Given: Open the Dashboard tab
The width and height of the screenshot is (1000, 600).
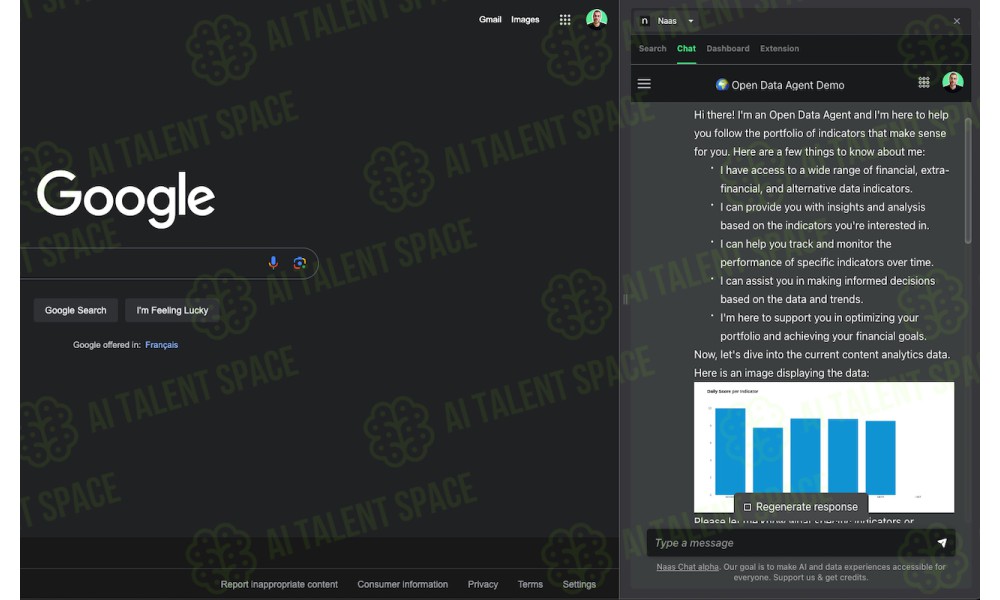Looking at the screenshot, I should pyautogui.click(x=728, y=48).
